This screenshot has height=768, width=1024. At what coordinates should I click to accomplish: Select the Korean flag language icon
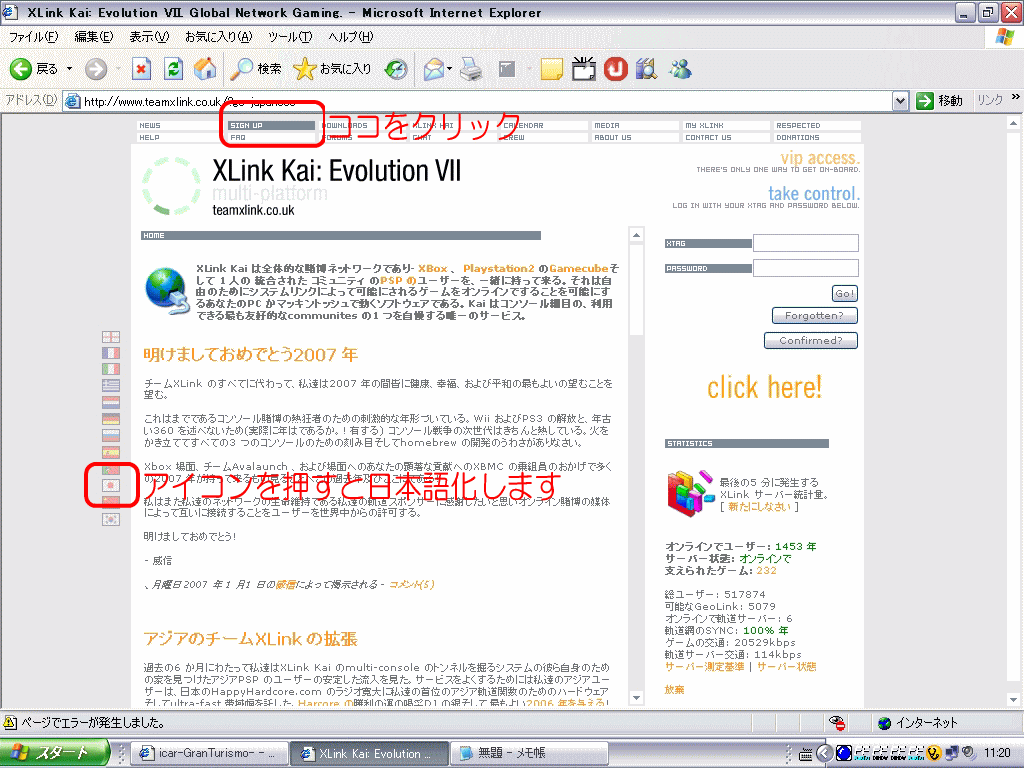click(111, 519)
